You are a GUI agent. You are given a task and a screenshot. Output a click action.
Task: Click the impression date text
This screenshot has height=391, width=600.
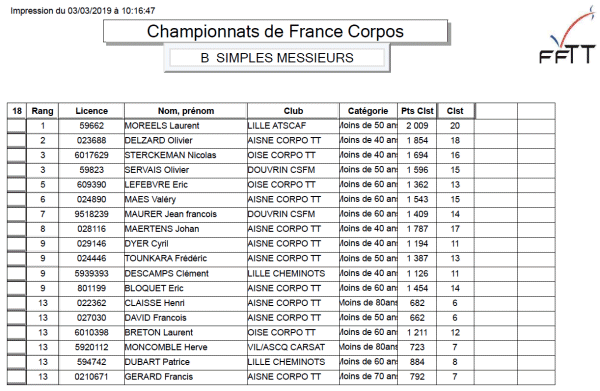click(x=83, y=11)
